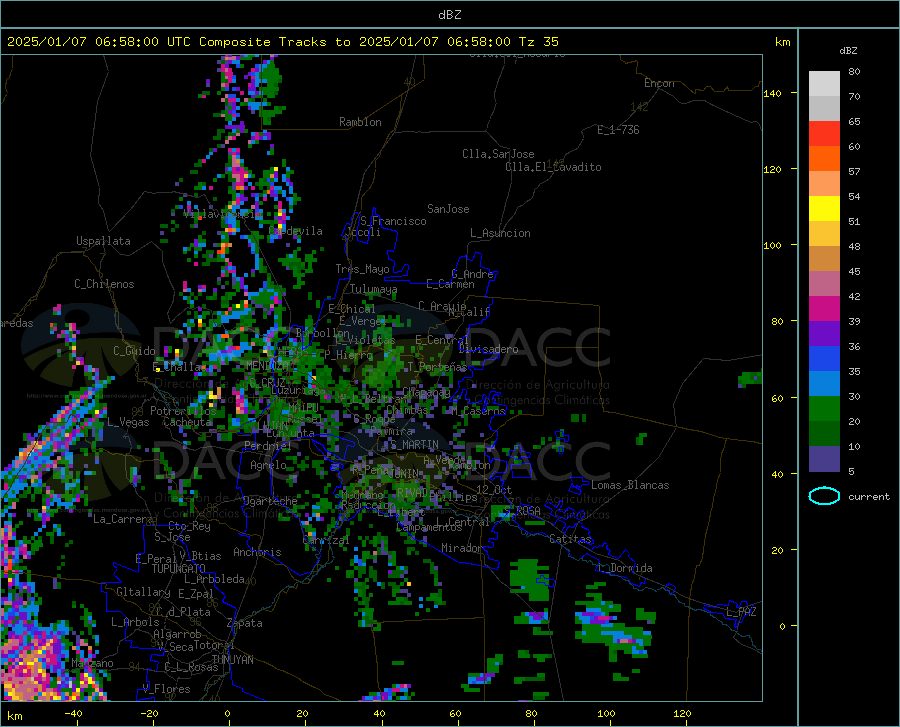
Task: Click the SanJose label on the map
Action: [448, 209]
